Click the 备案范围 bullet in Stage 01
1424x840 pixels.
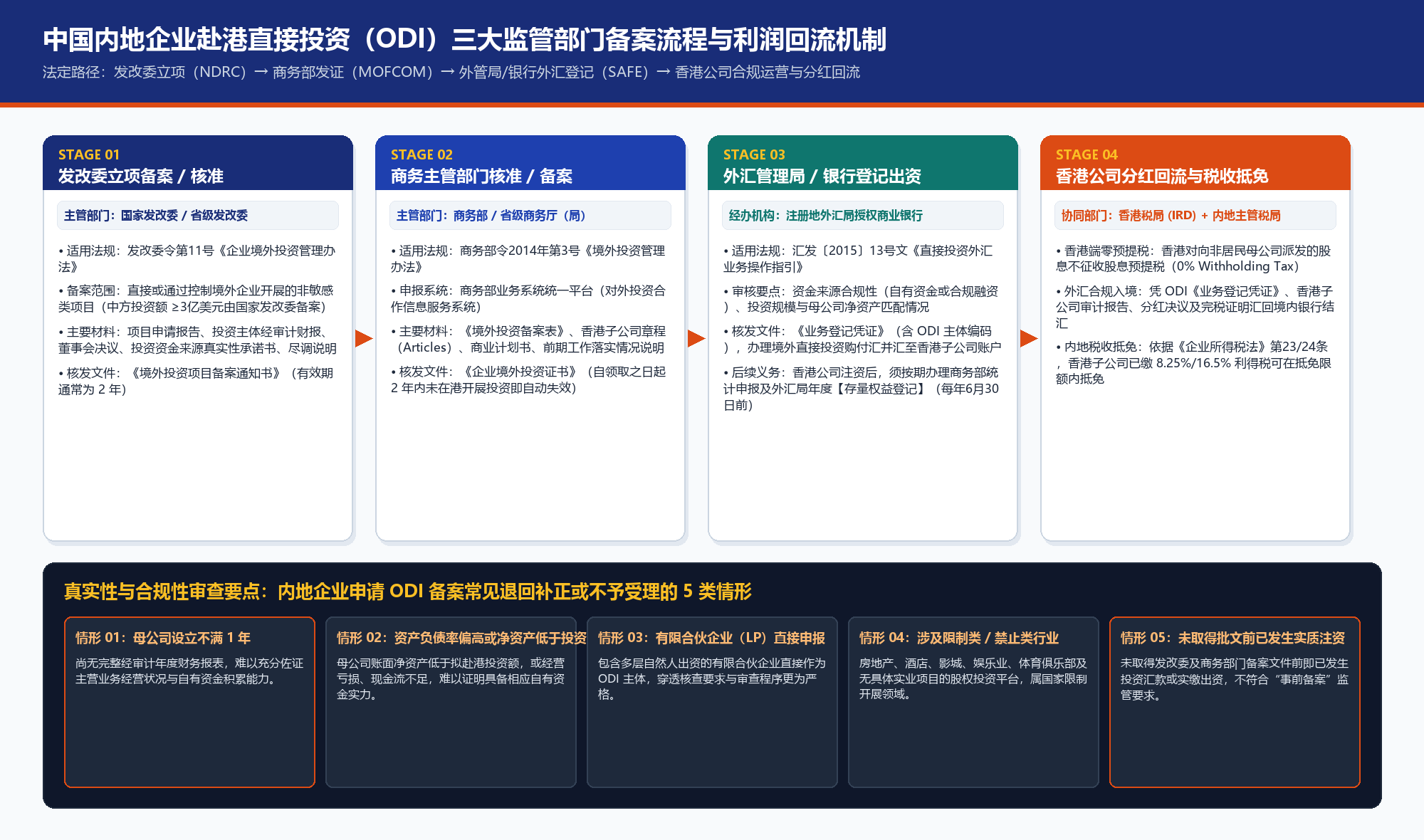[x=197, y=298]
